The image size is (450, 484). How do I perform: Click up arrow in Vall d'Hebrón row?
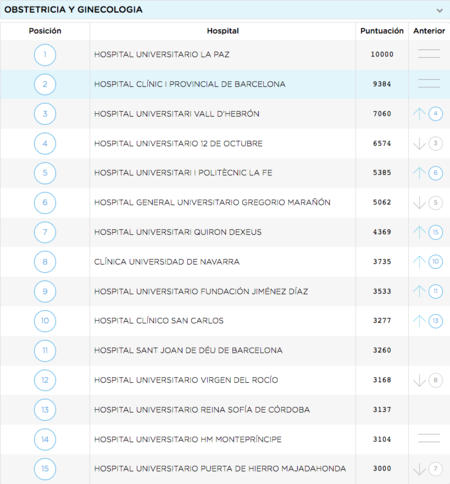tap(419, 114)
